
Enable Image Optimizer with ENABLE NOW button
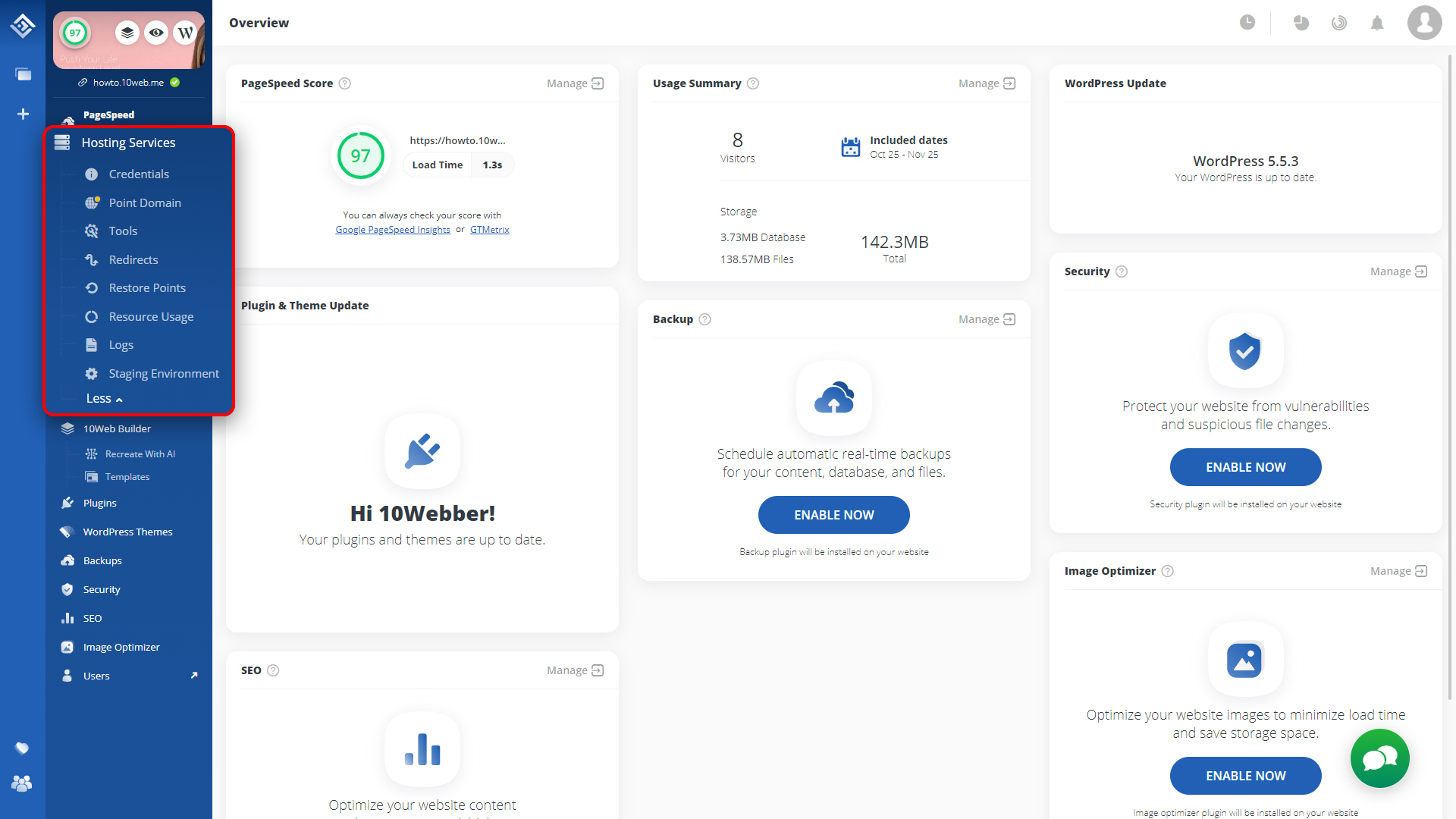1245,776
